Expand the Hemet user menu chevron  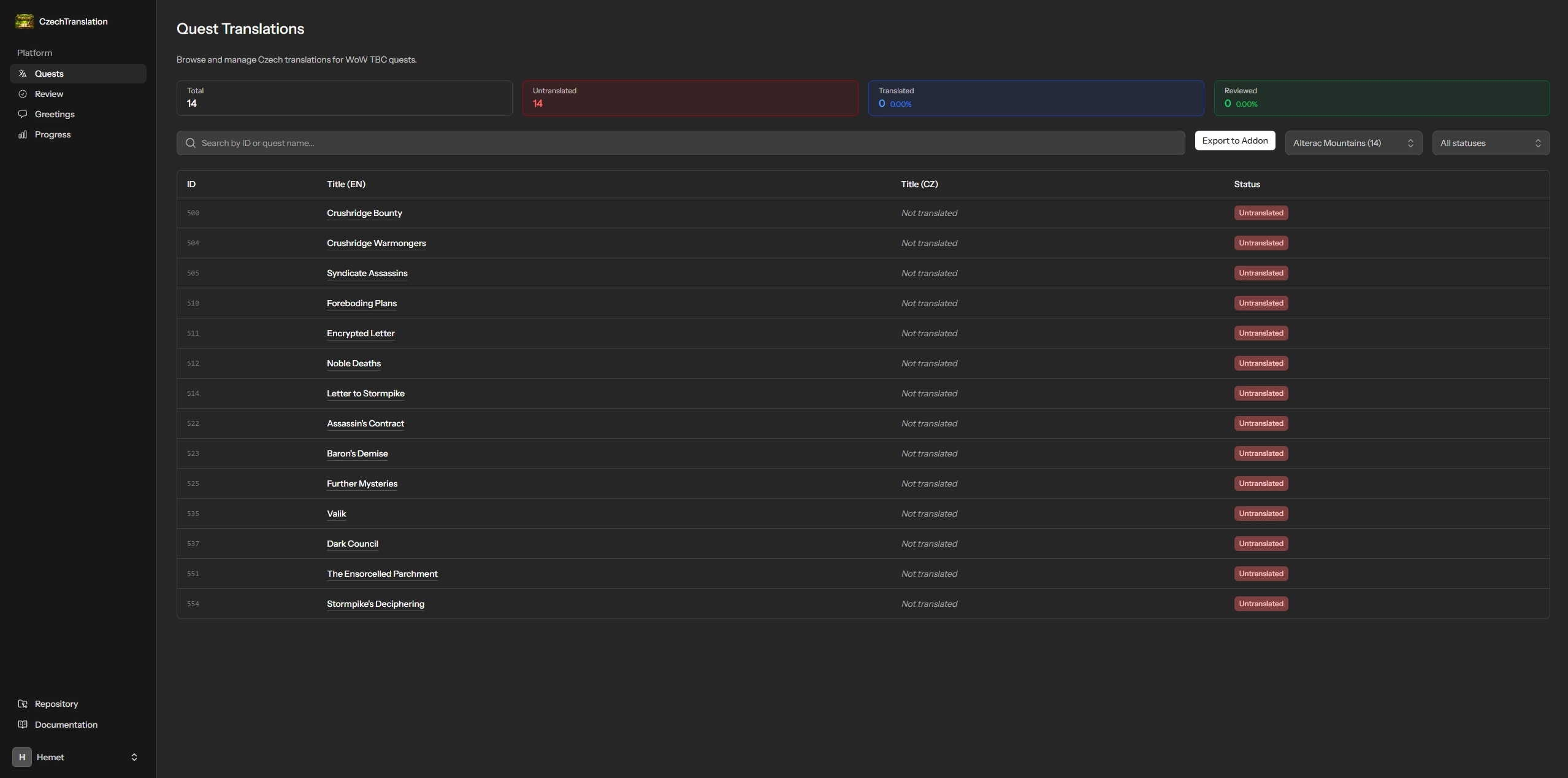(134, 757)
